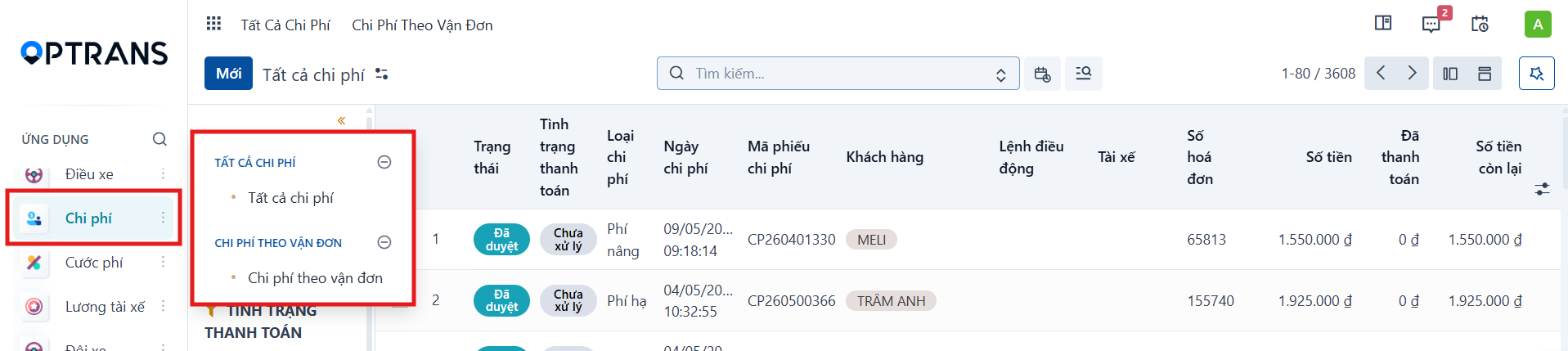1568x351 pixels.
Task: Switch to the kanban column view
Action: 1450,74
